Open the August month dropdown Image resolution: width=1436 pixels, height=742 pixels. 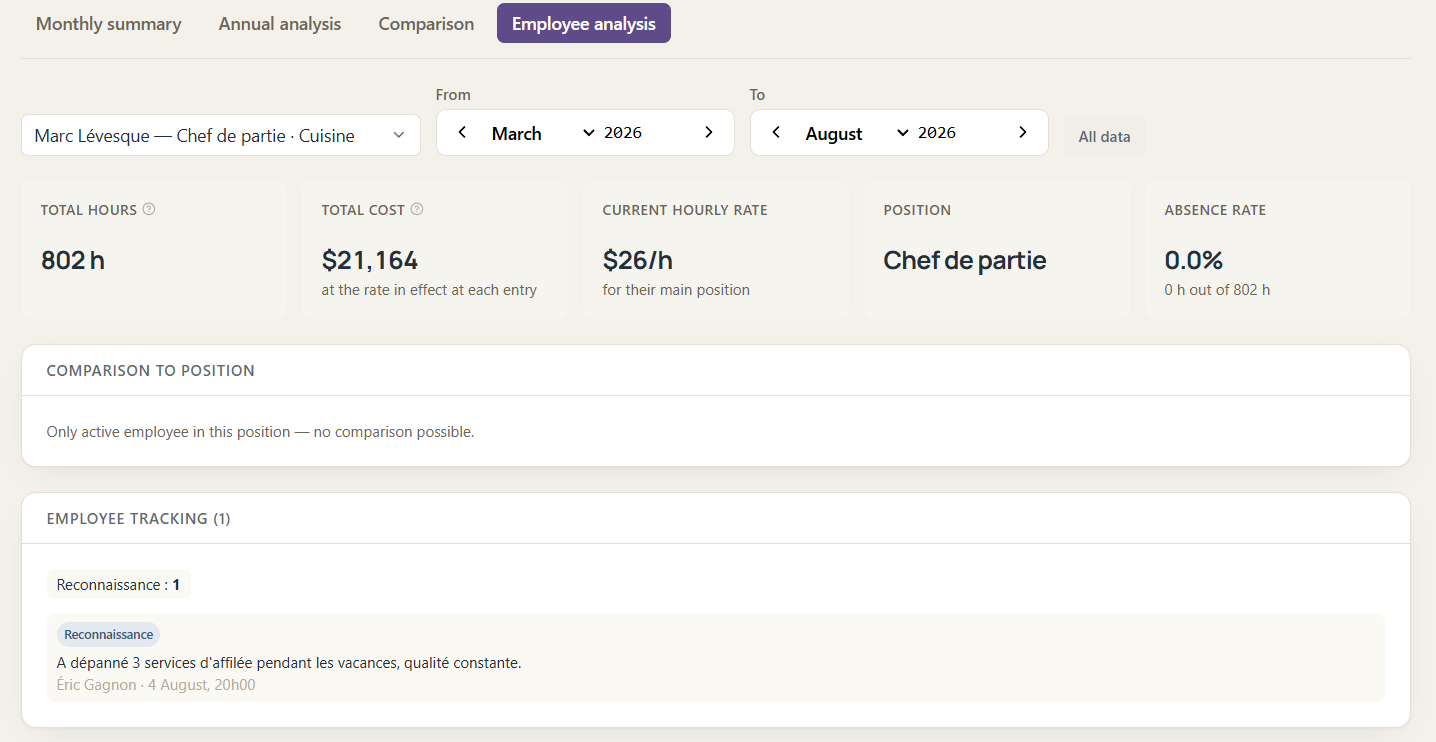(x=857, y=133)
